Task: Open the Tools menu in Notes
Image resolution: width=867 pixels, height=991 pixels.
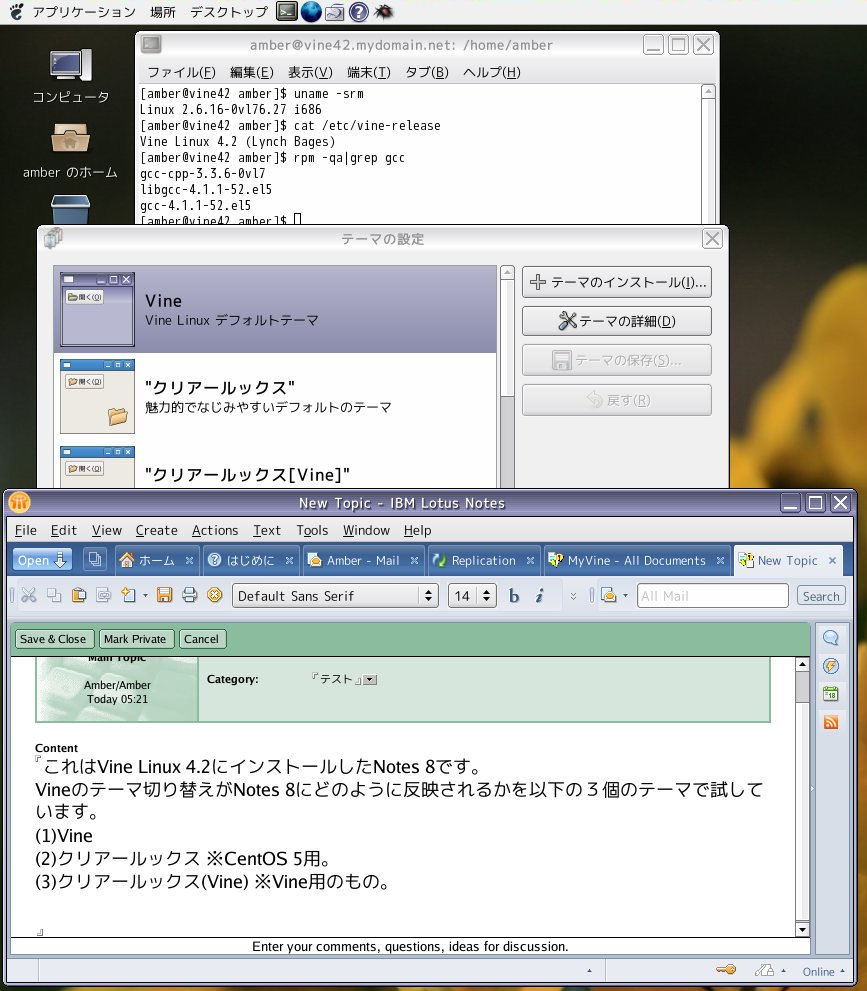Action: (312, 530)
